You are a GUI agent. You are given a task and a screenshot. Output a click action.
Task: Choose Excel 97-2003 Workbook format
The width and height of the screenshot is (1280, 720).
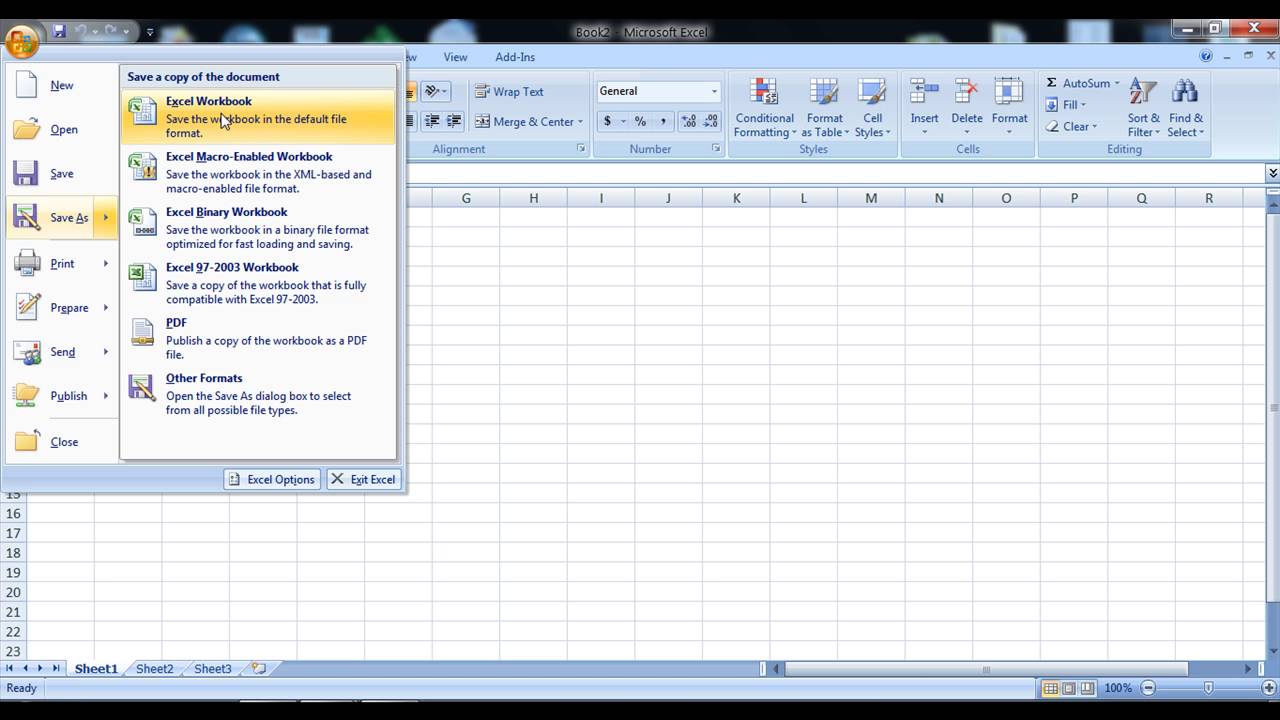pos(258,283)
